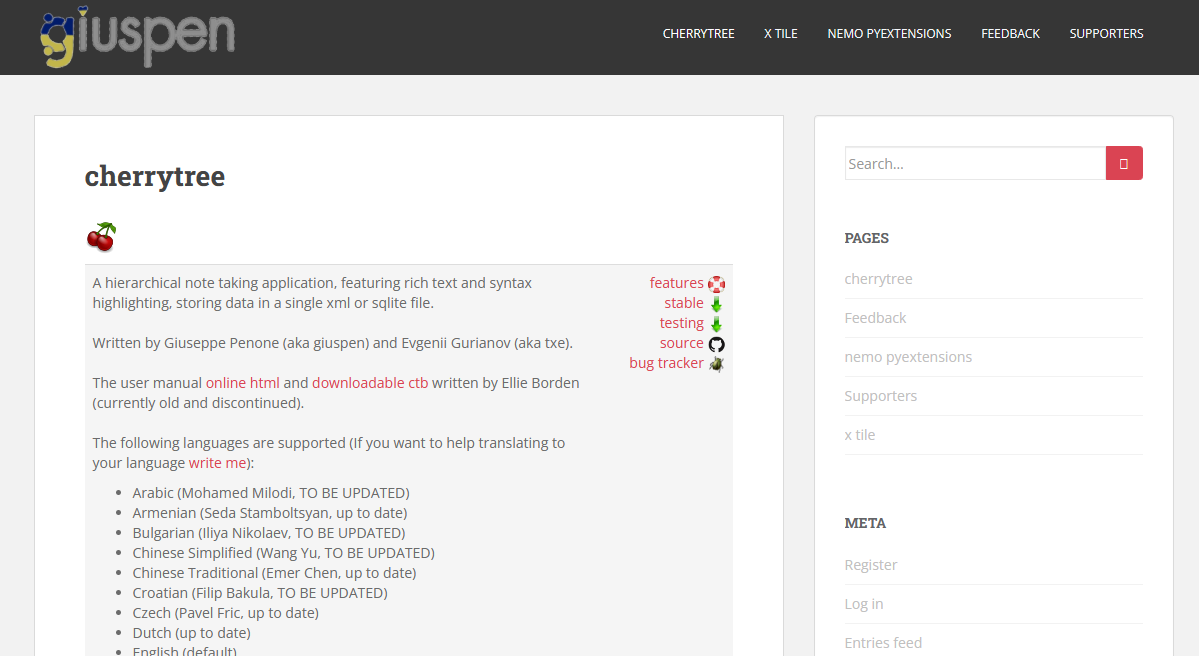
Task: Click the write me link
Action: [x=217, y=462]
